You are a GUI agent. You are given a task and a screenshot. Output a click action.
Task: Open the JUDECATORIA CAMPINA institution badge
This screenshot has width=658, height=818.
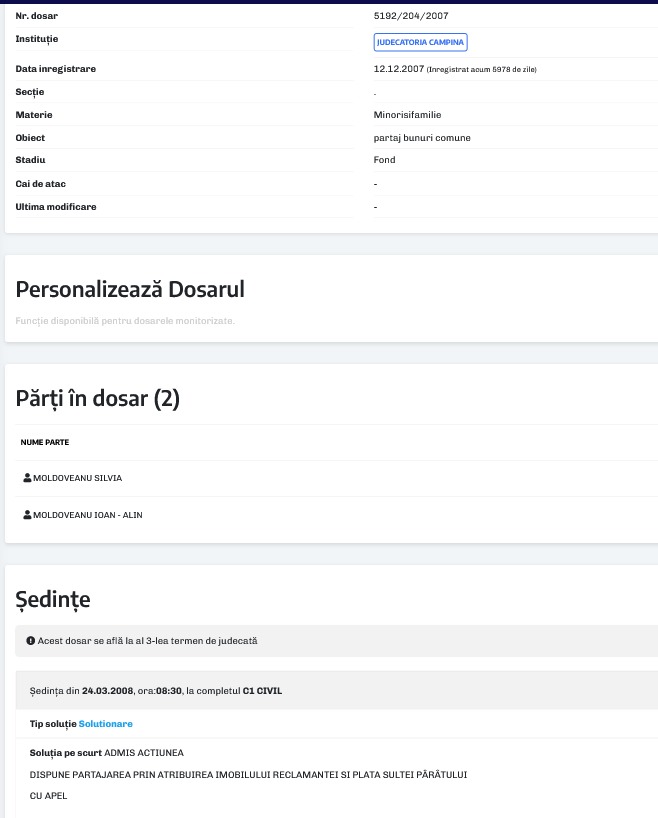(421, 42)
